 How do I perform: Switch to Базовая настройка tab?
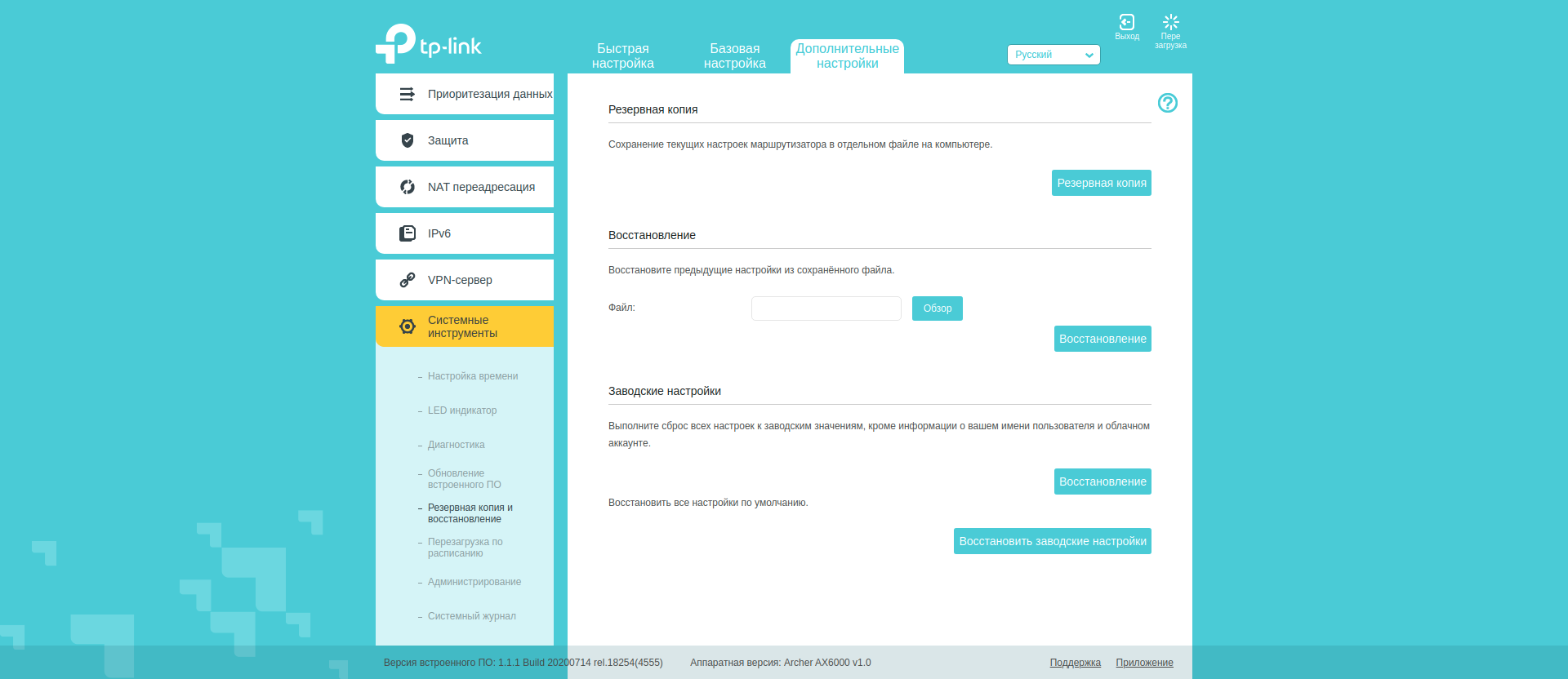click(x=734, y=56)
